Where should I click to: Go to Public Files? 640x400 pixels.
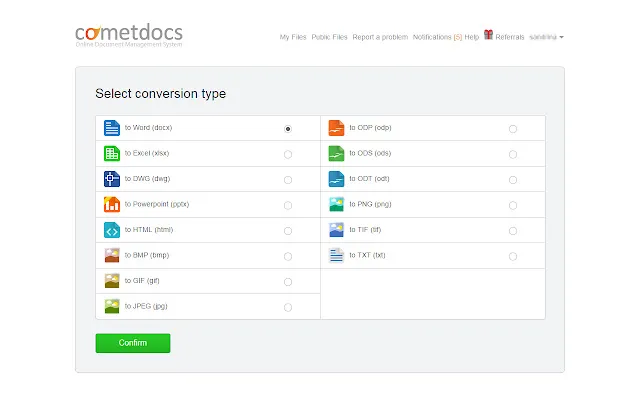329,37
